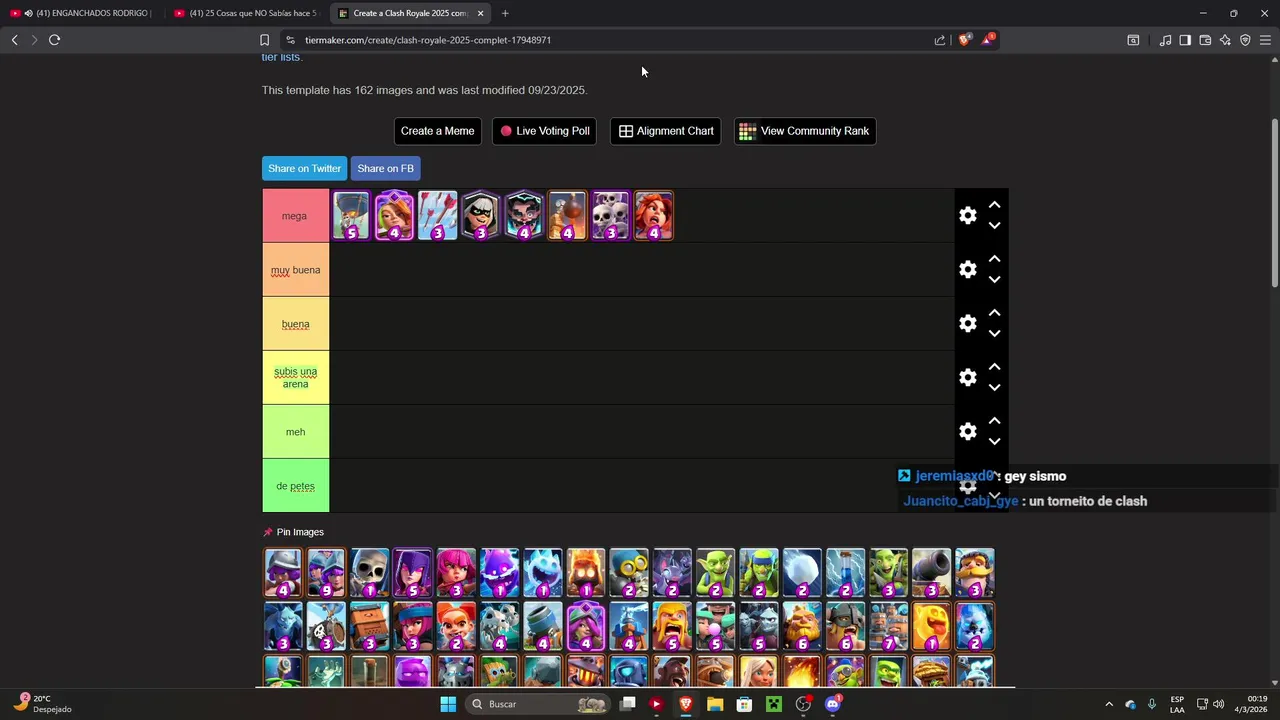Click the taskbar Buscar search box
The width and height of the screenshot is (1280, 720).
pyautogui.click(x=539, y=704)
